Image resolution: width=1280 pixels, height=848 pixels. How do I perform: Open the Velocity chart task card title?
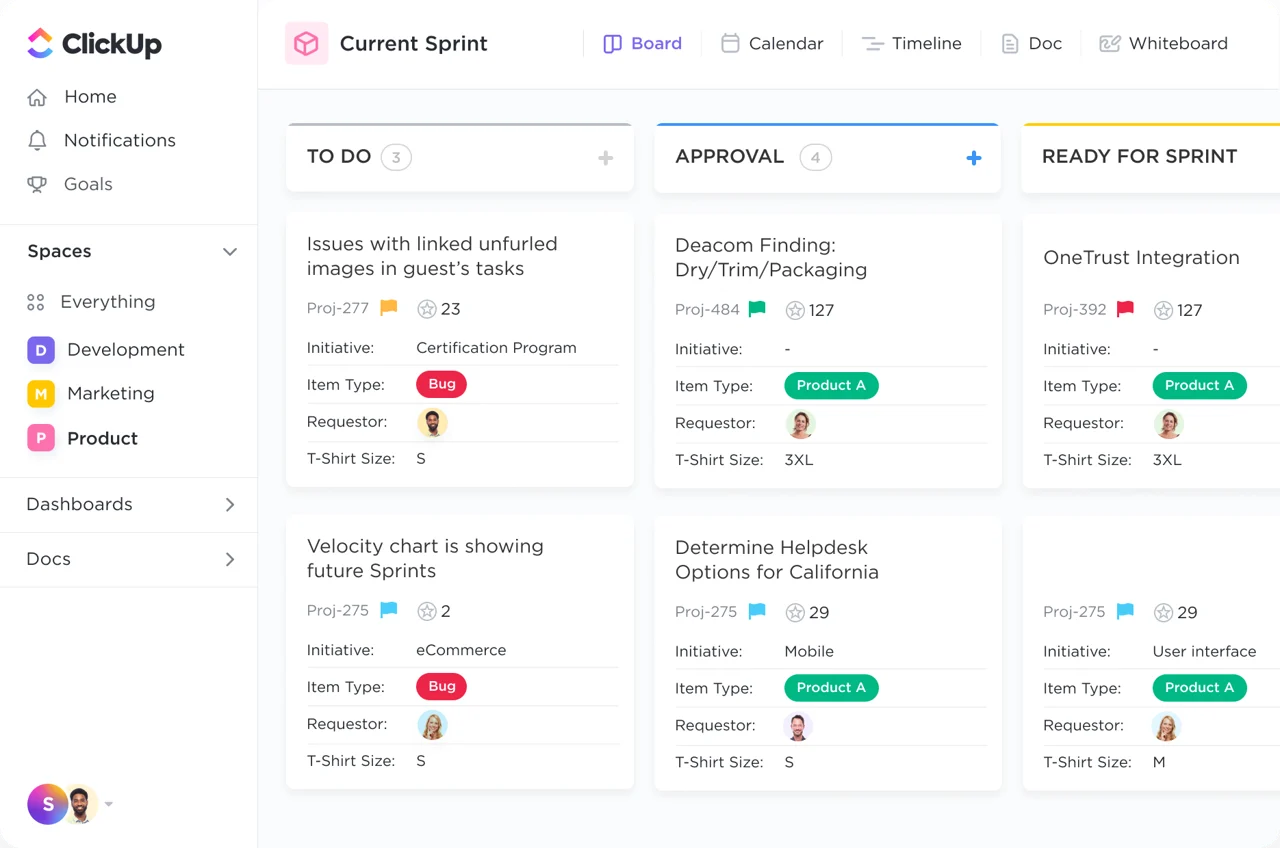[425, 558]
